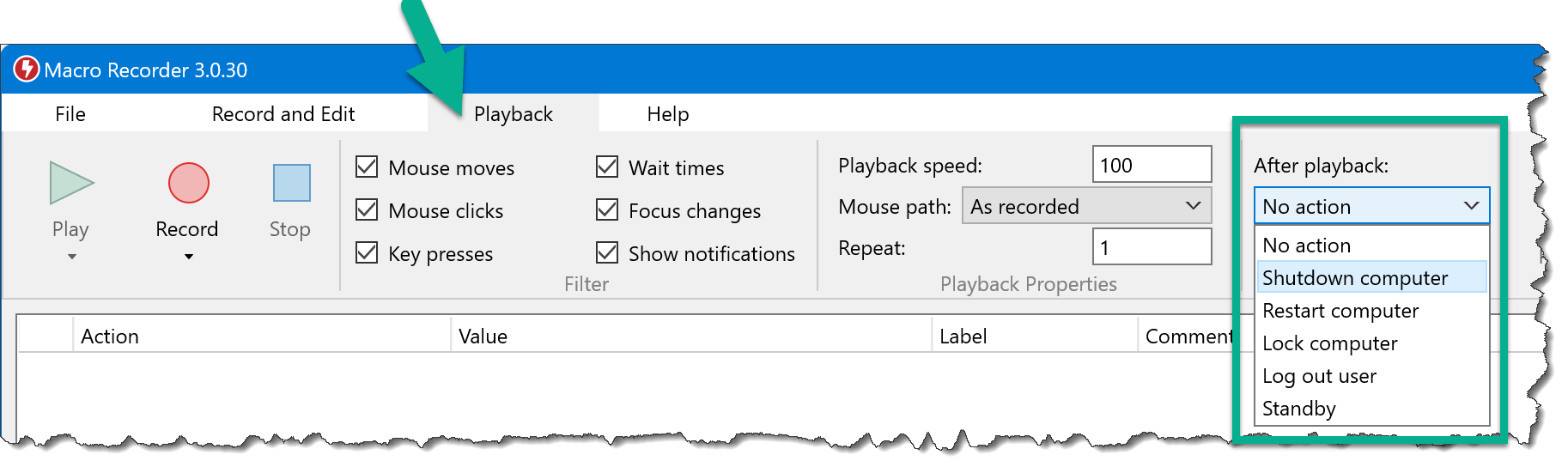Click the Macro Recorder logo in title bar
This screenshot has width=1568, height=467.
coord(27,70)
